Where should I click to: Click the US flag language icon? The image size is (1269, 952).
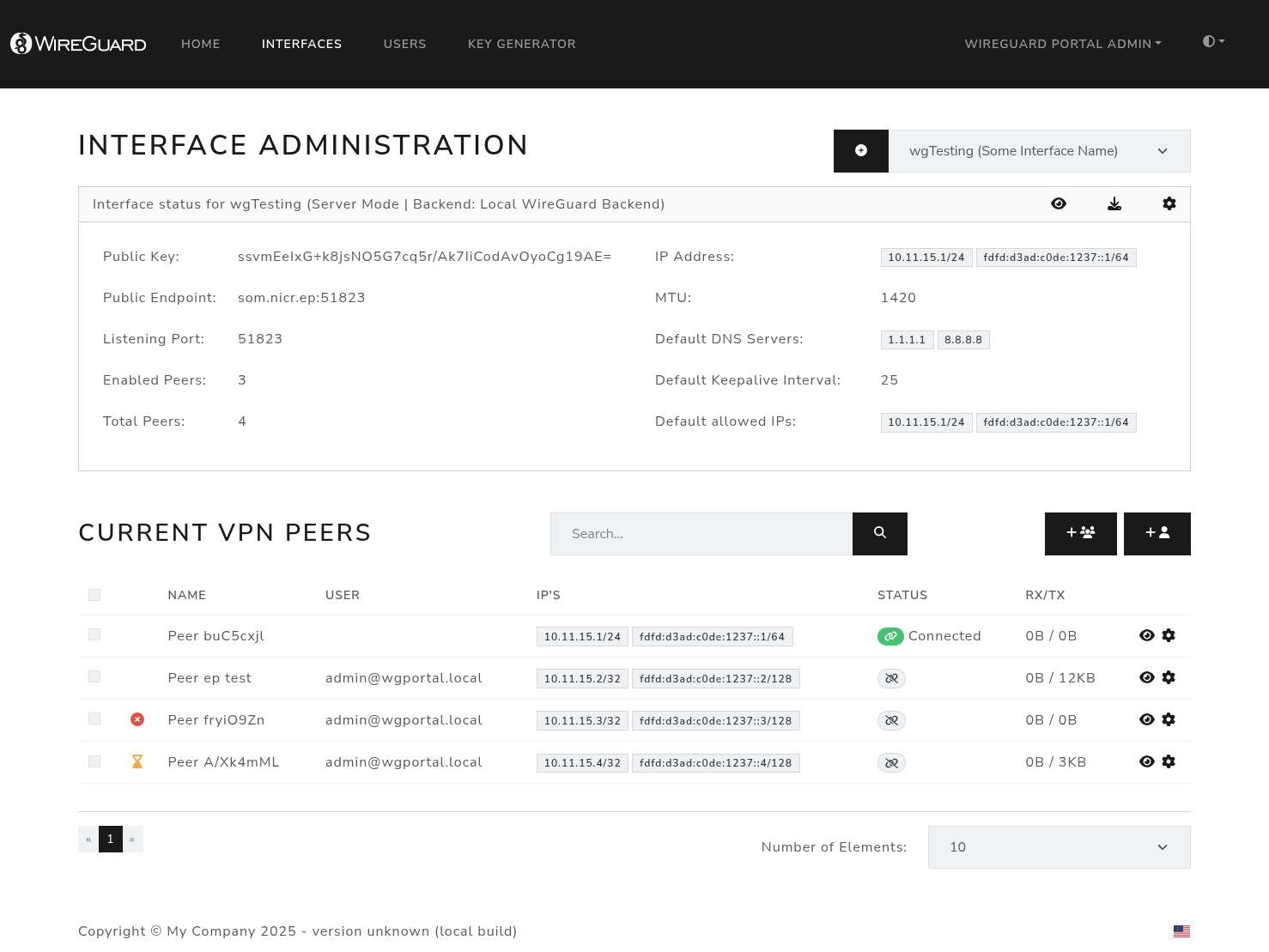tap(1181, 931)
